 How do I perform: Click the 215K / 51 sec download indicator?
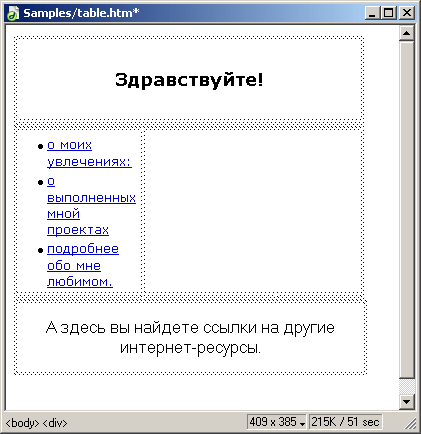(345, 422)
